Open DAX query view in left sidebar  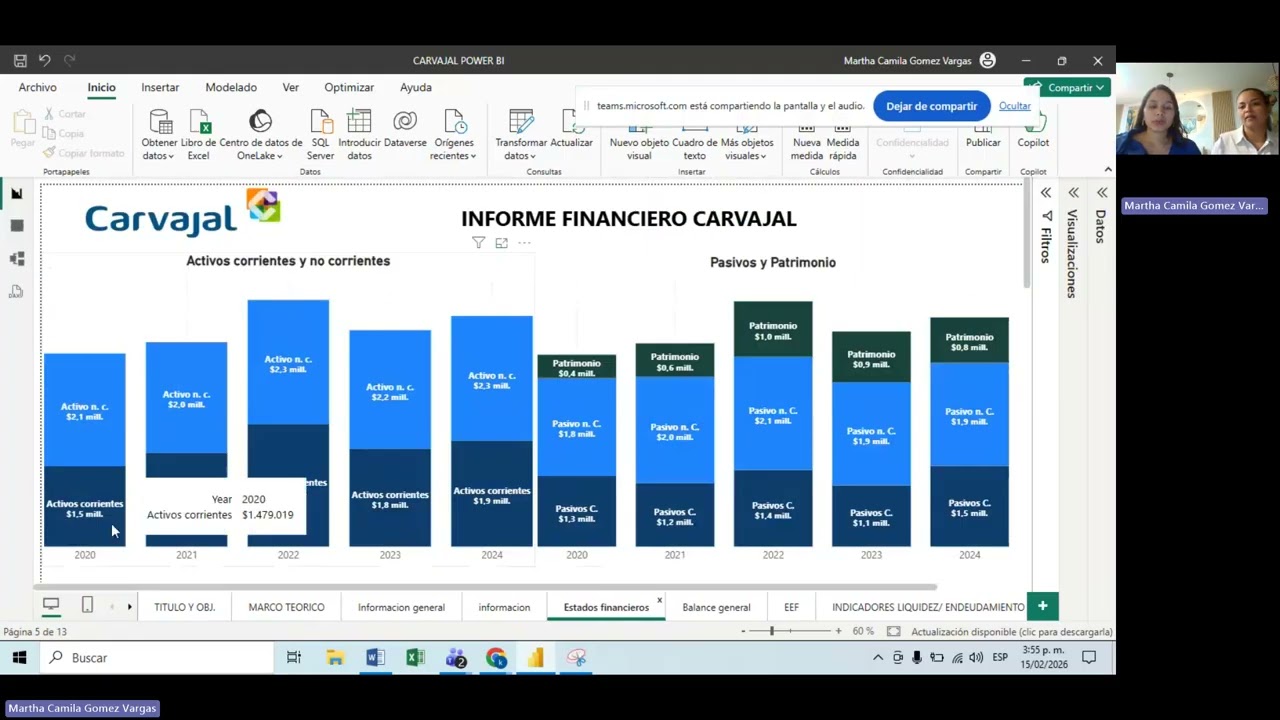click(17, 292)
